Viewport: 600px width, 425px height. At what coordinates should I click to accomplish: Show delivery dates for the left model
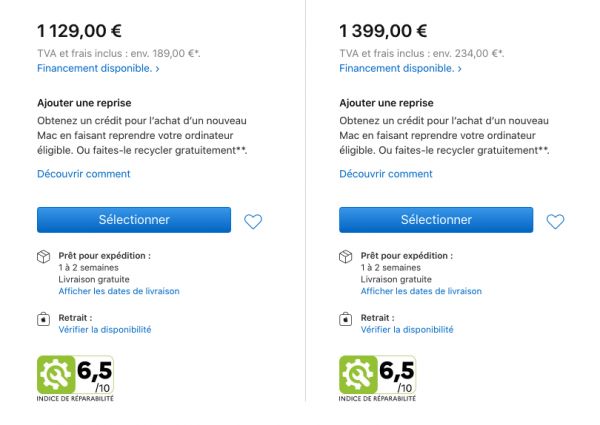tap(119, 291)
